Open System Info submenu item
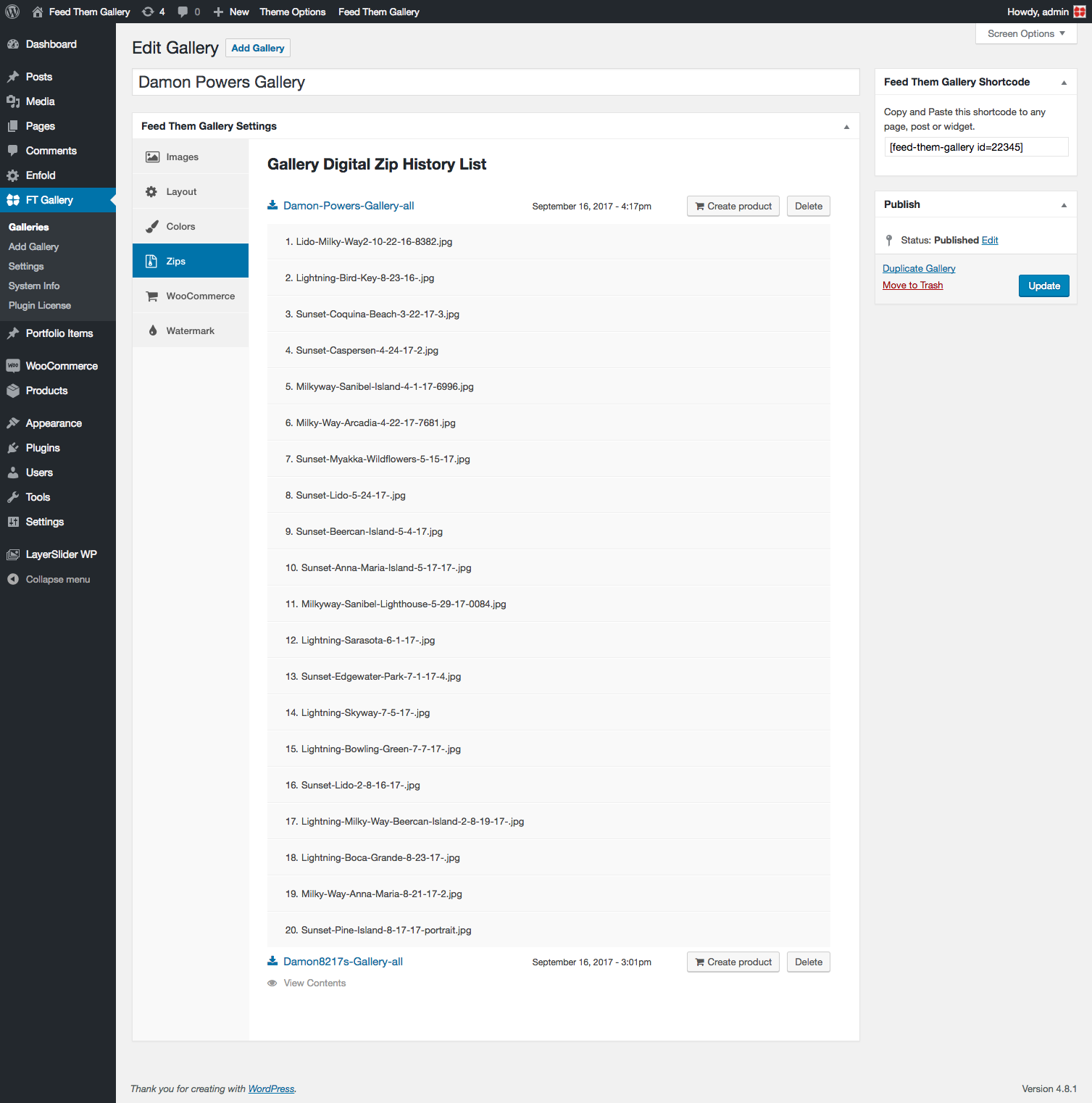1092x1103 pixels. (x=34, y=286)
